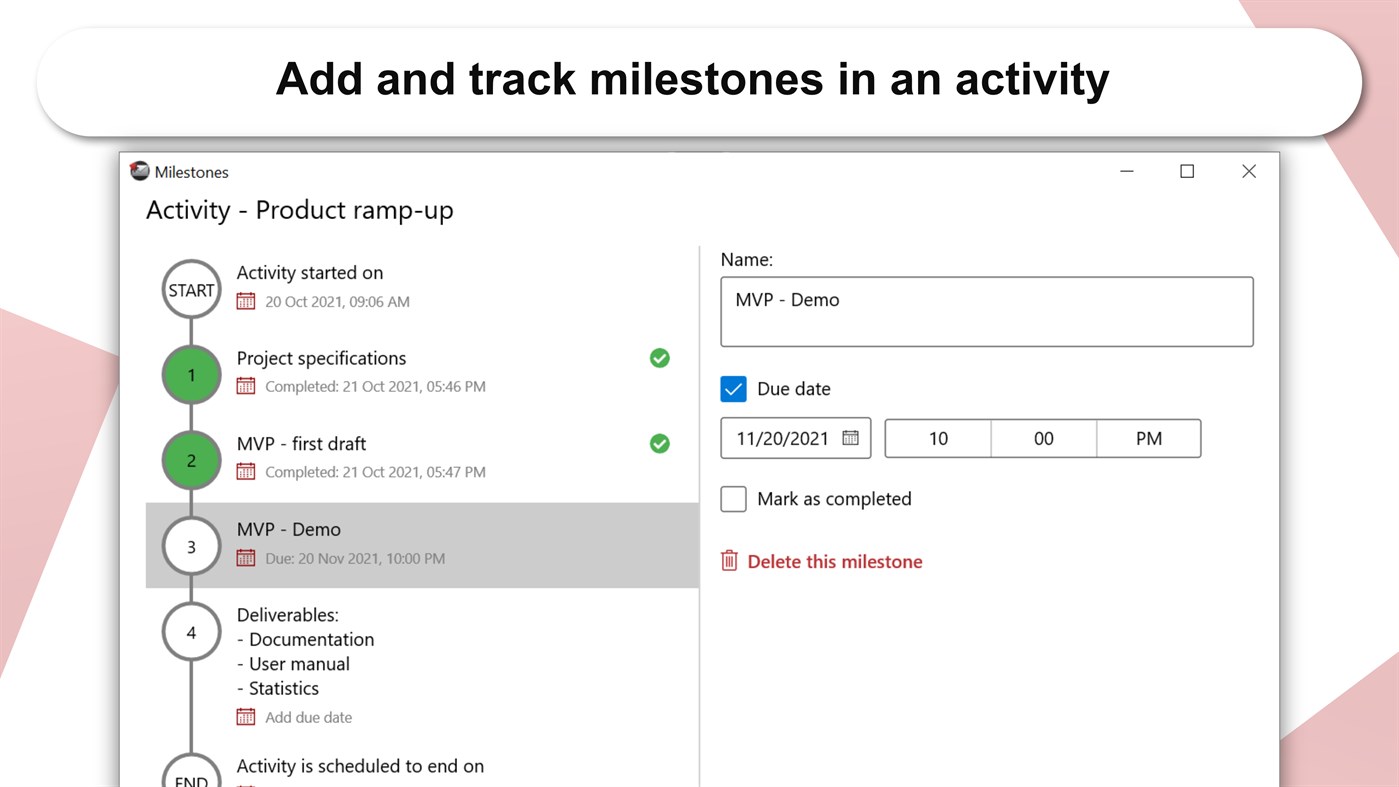The height and width of the screenshot is (787, 1399).
Task: Enable the Mark as completed checkbox
Action: 734,499
